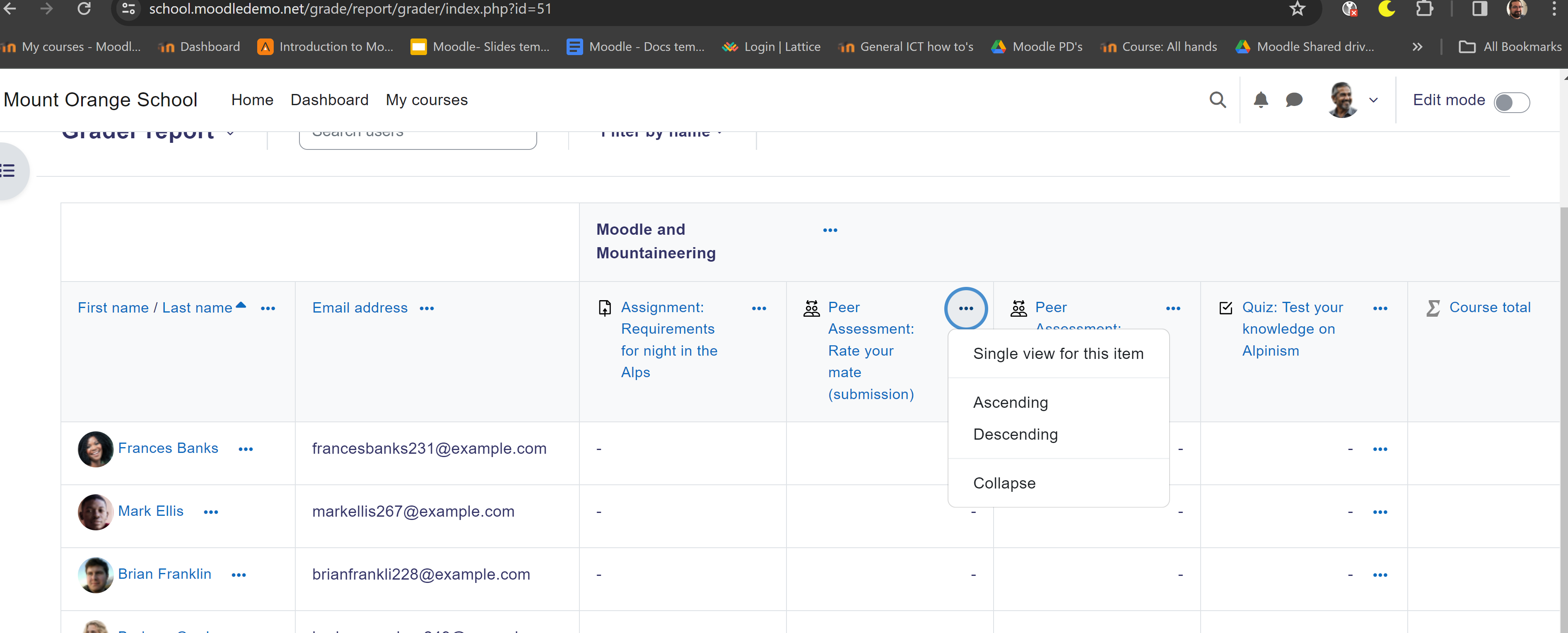Screen dimensions: 1568x633
Task: Open the Quiz: Test your knowledge on Alpinism link
Action: 1292,329
